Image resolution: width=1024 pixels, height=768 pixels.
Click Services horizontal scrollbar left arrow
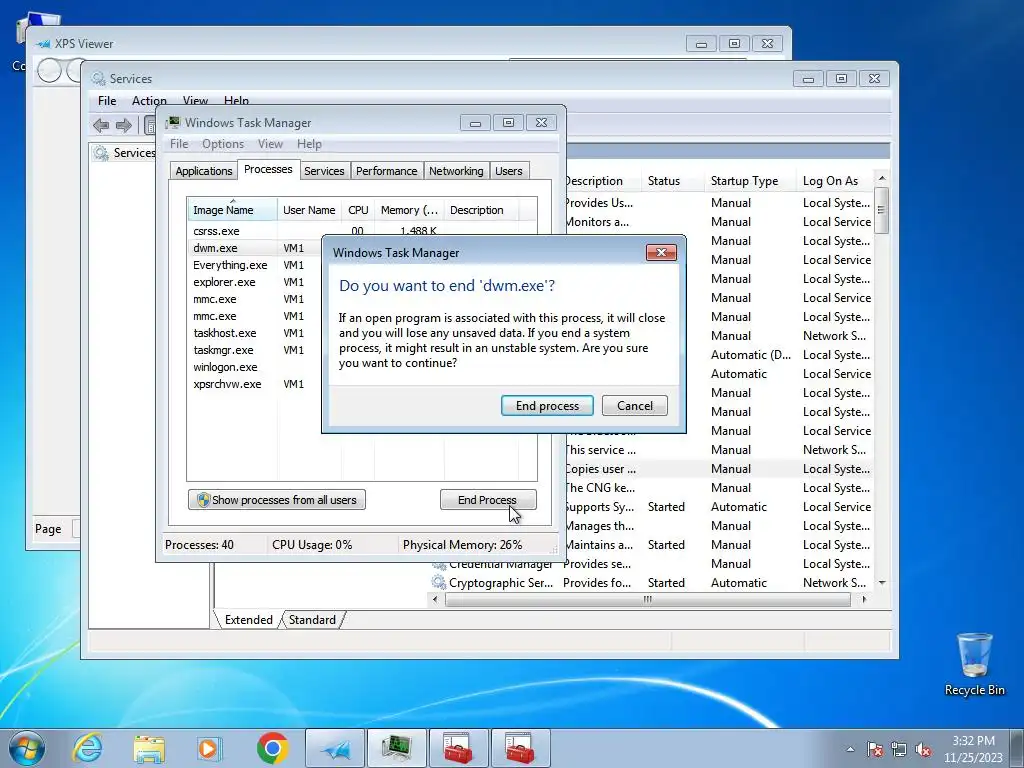tap(436, 599)
